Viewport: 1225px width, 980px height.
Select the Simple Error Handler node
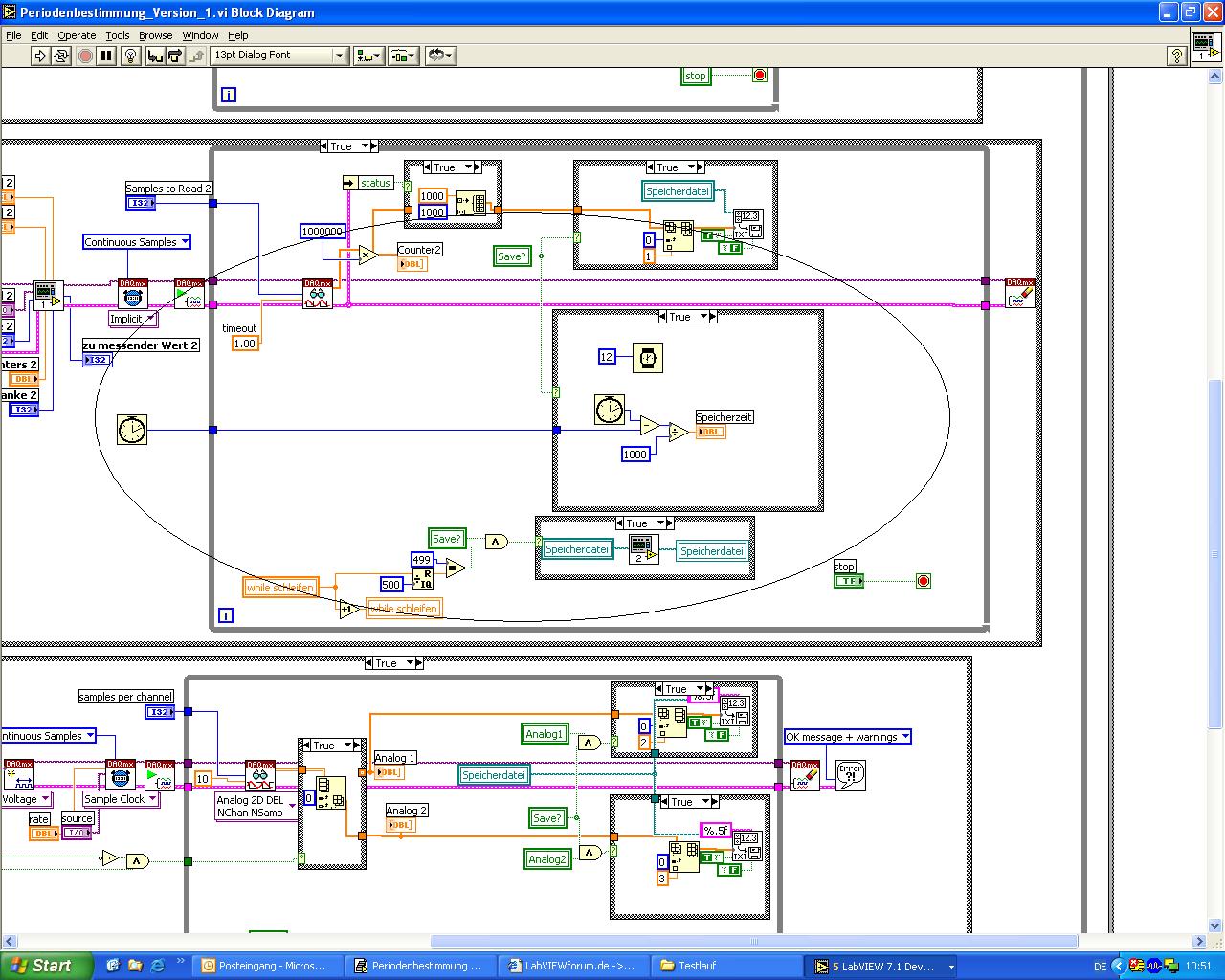pyautogui.click(x=851, y=774)
